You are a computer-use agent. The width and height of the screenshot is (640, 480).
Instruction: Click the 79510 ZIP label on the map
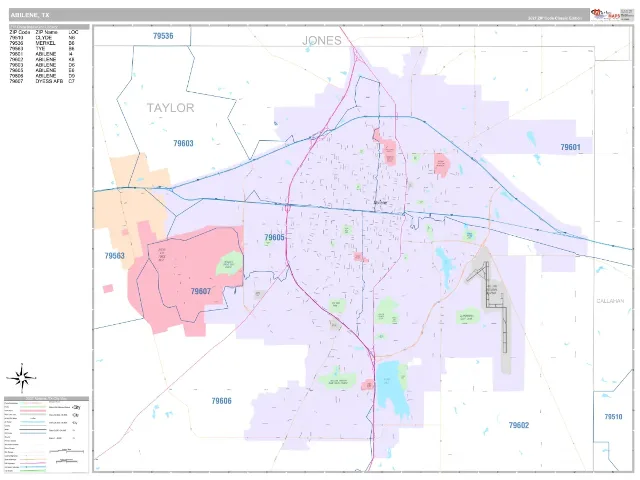tap(613, 417)
